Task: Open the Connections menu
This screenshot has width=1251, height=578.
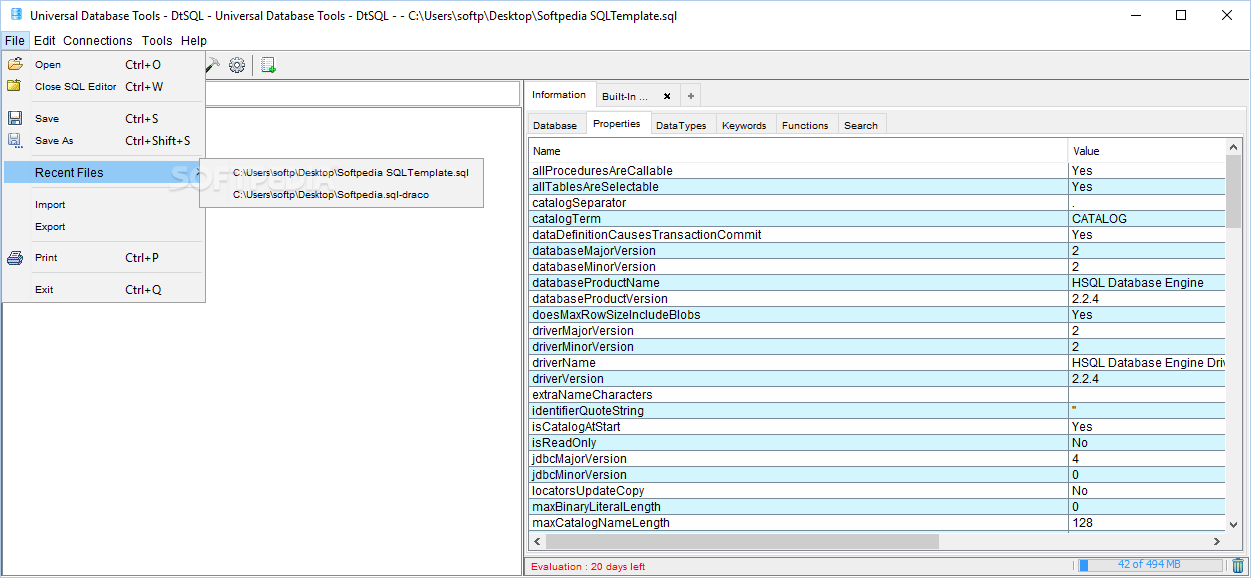Action: click(x=97, y=41)
